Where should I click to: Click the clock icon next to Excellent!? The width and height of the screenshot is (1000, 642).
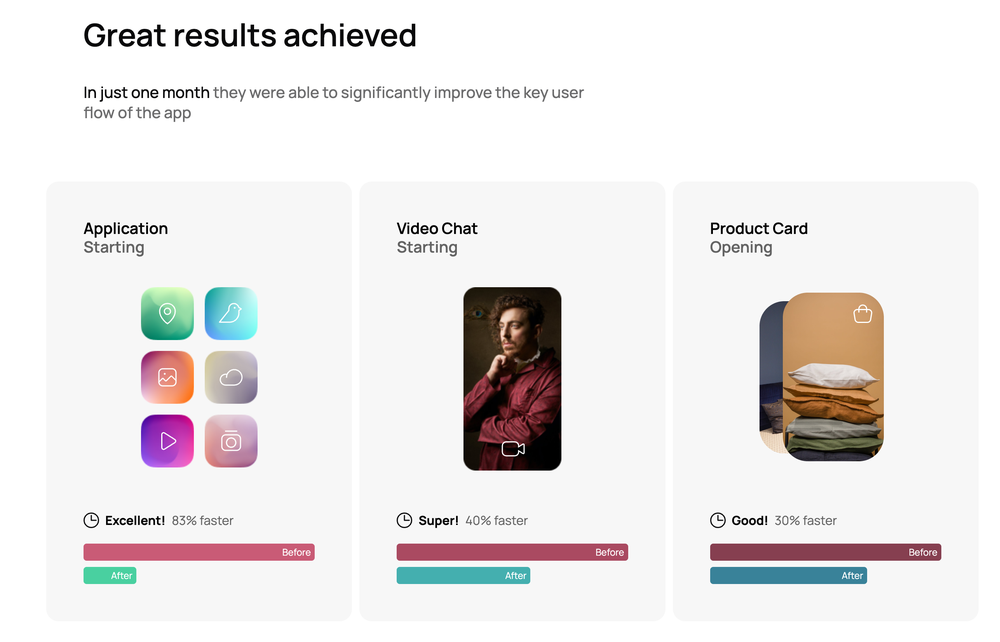coord(90,520)
